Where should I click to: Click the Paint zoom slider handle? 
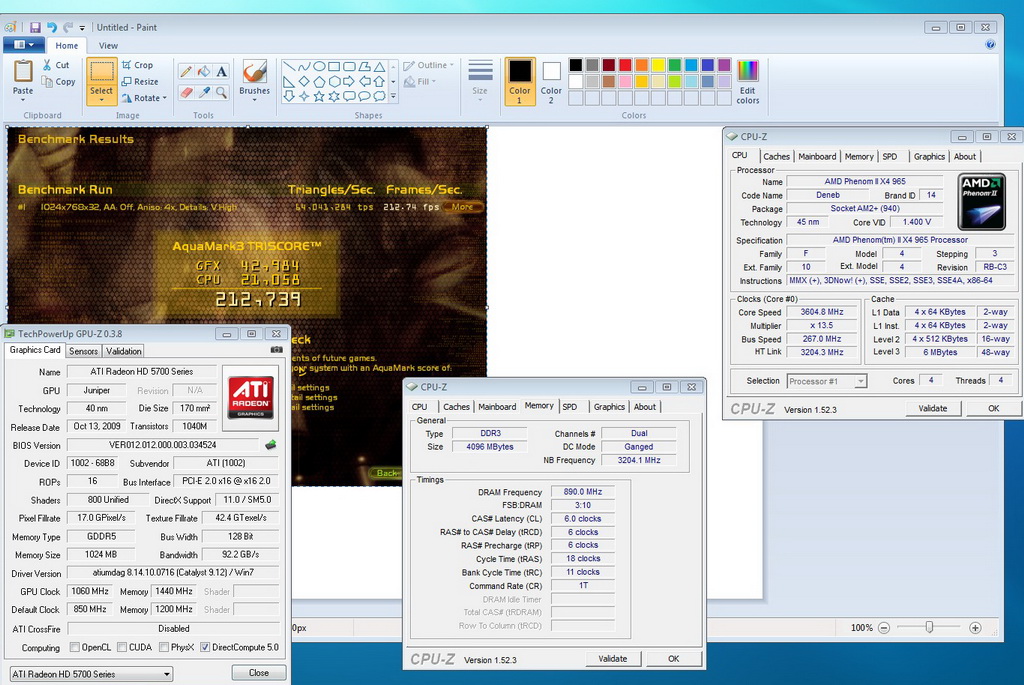(x=929, y=628)
